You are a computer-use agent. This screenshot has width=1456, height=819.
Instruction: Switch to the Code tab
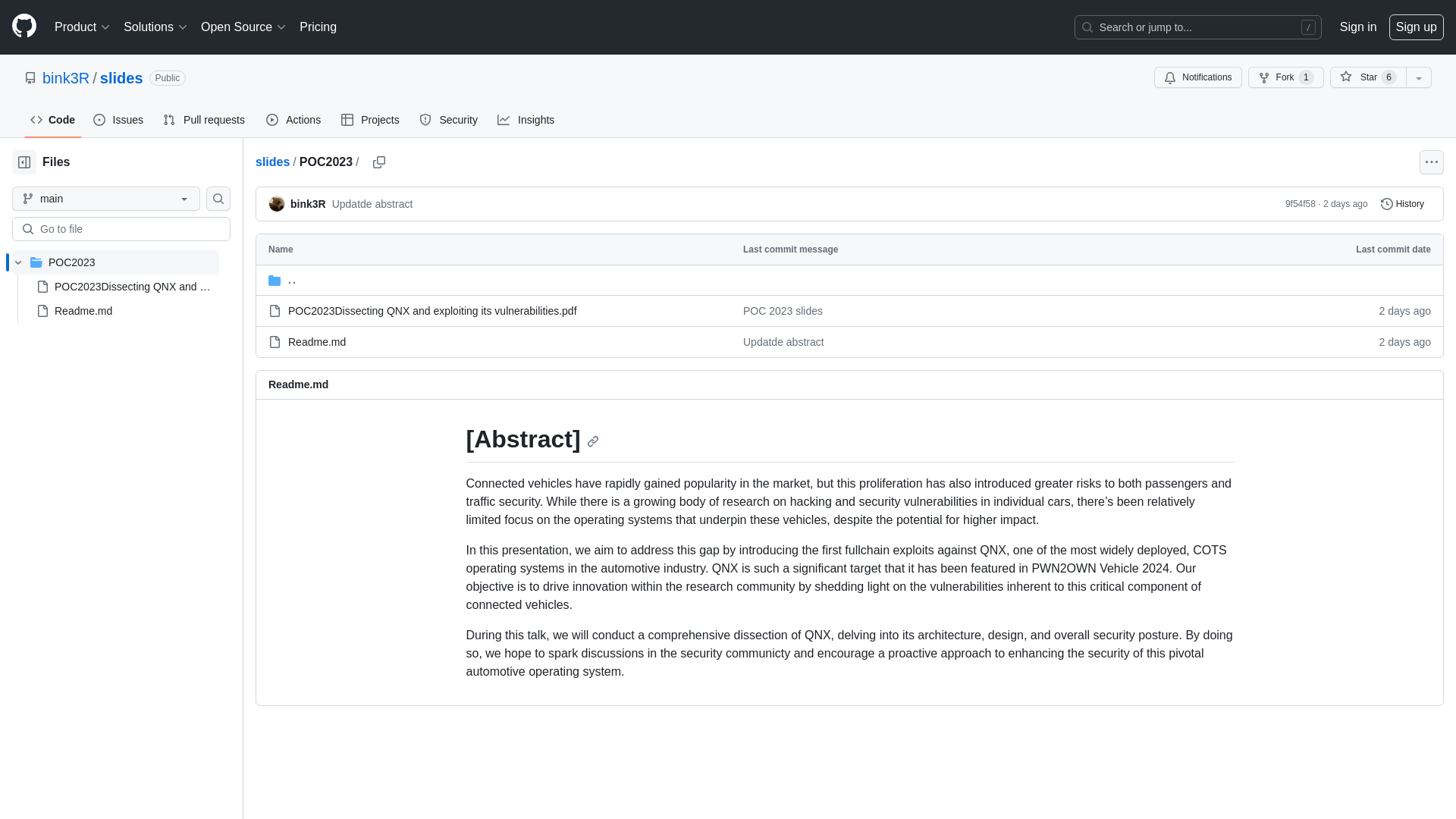click(x=53, y=120)
